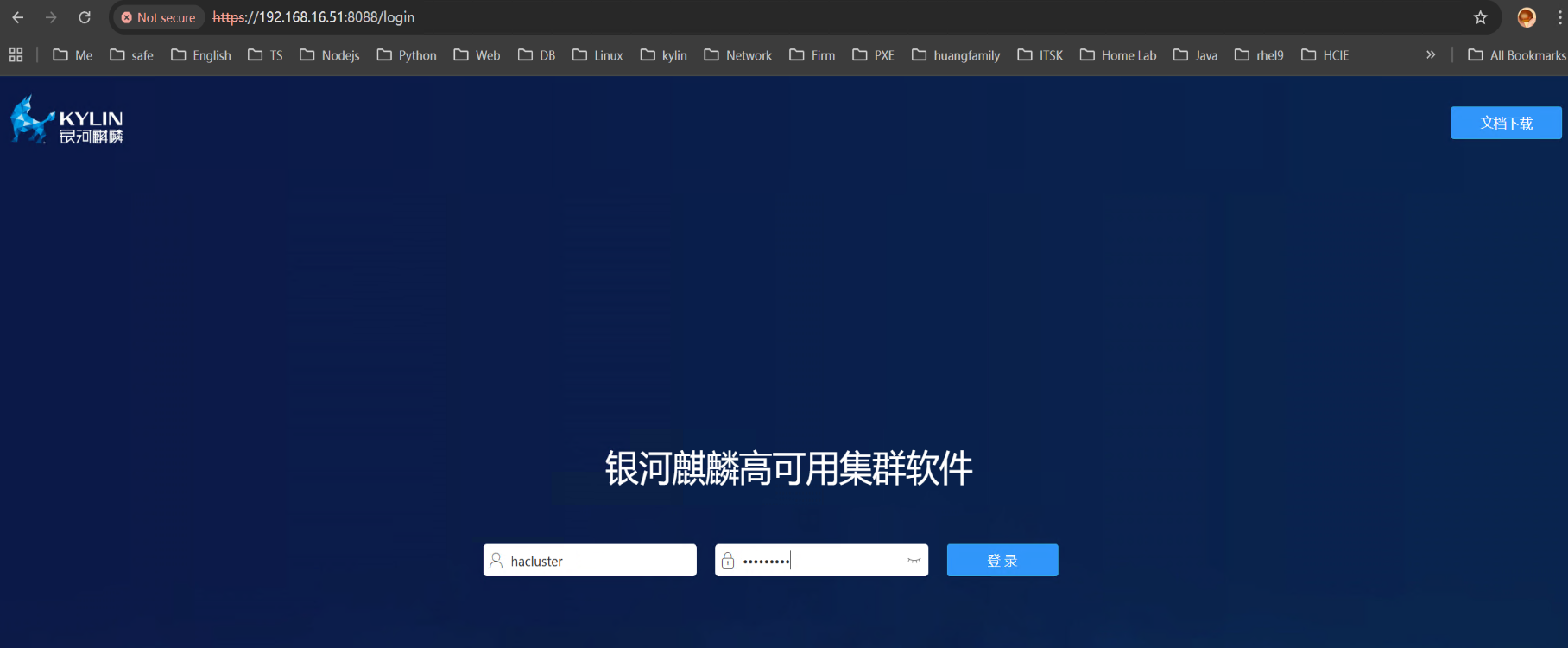Open the Network bookmark folder

[738, 55]
